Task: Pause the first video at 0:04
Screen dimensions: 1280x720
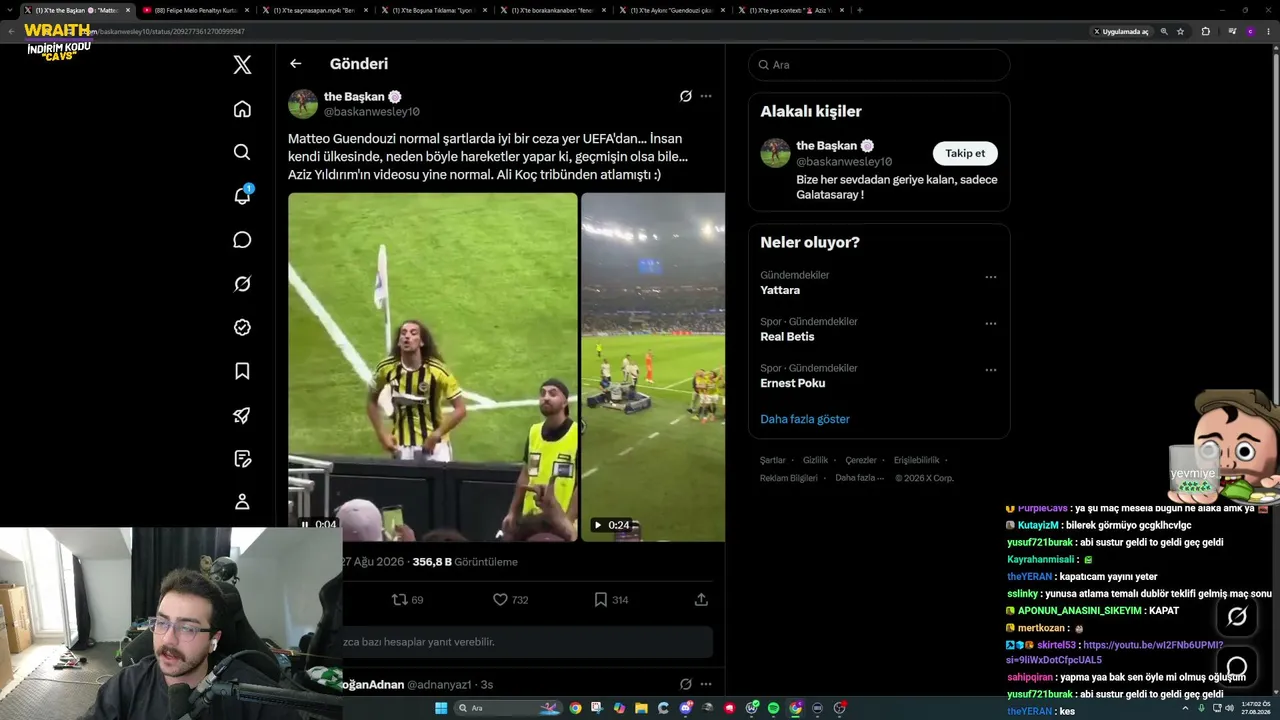Action: (305, 524)
